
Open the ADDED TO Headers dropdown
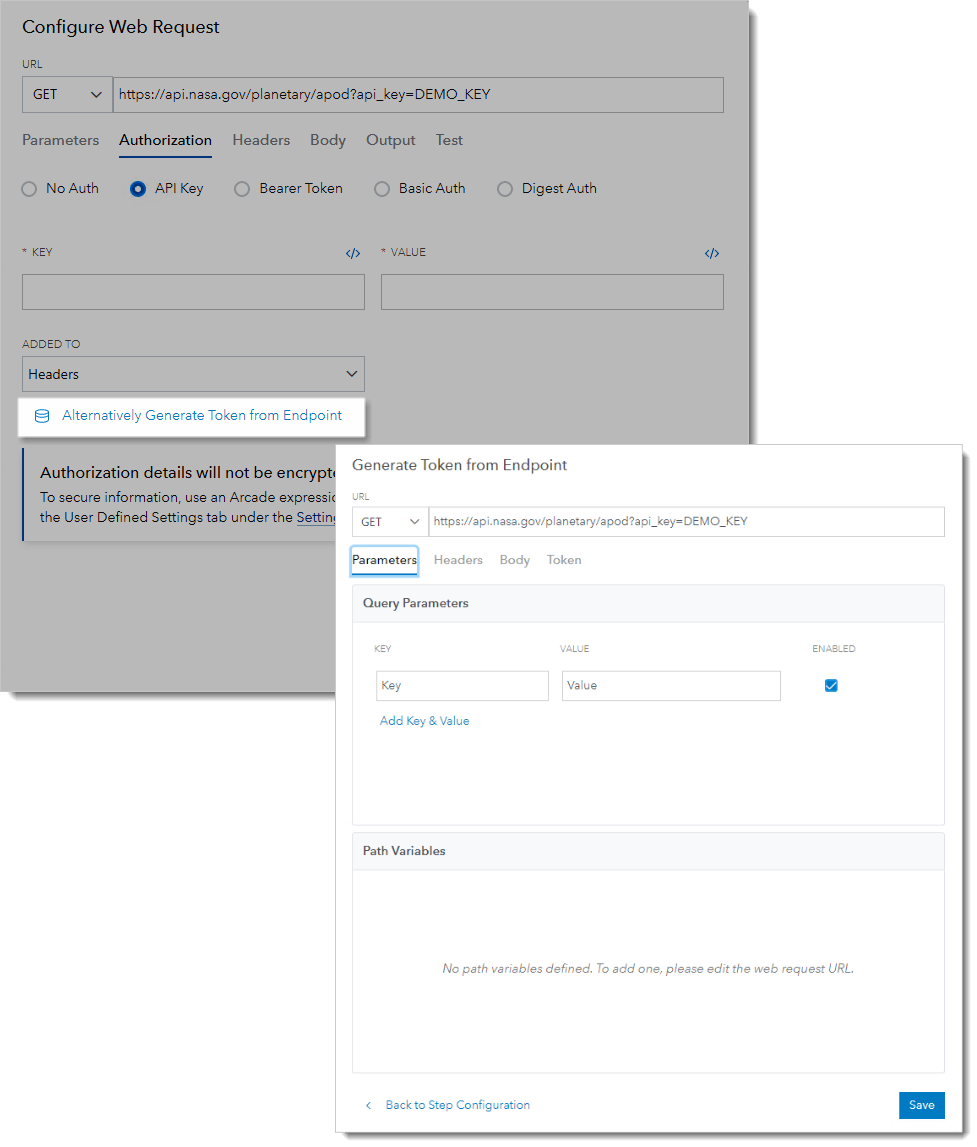tap(193, 373)
